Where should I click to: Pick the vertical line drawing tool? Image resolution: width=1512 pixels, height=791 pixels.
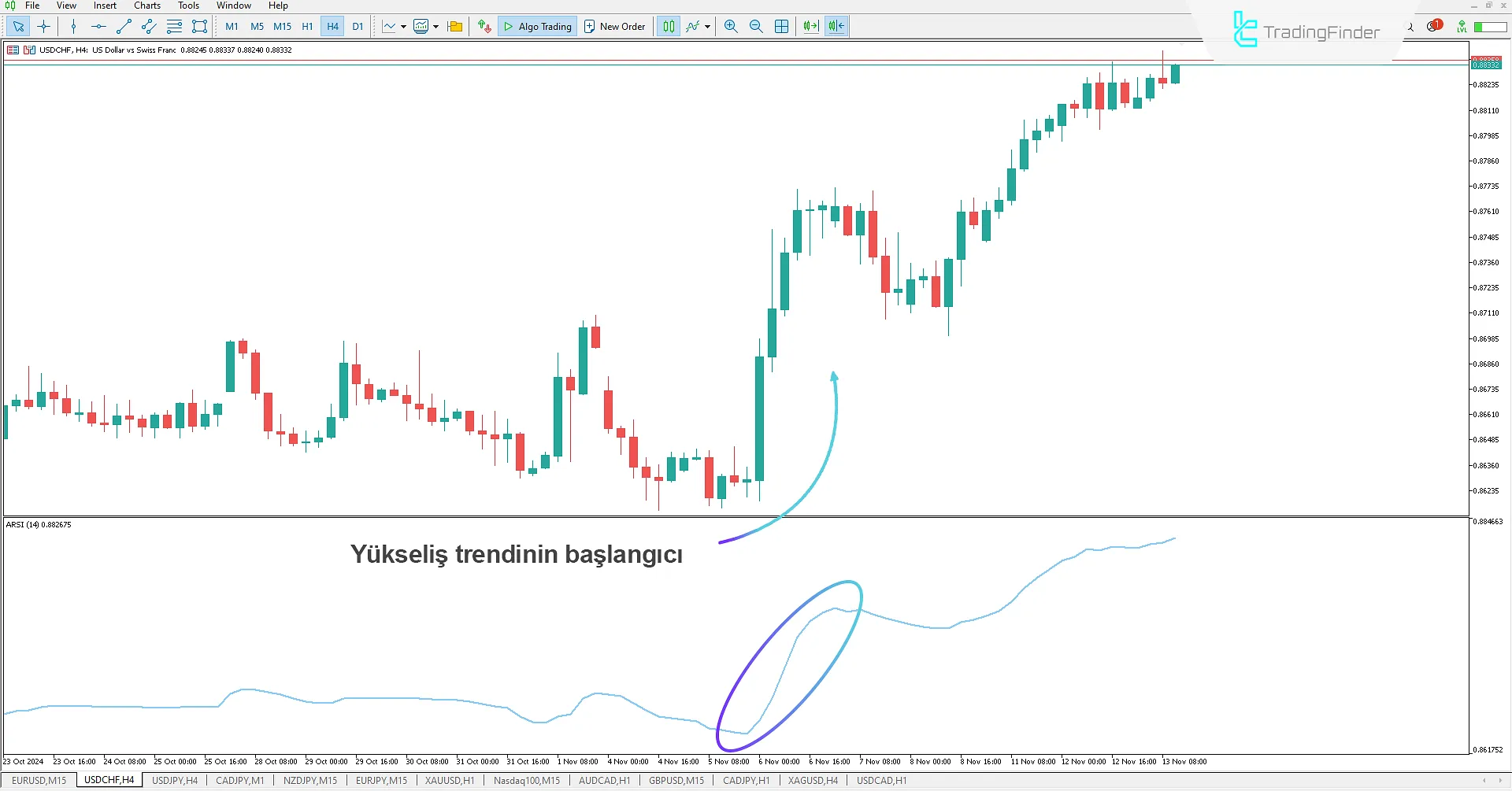tap(73, 27)
